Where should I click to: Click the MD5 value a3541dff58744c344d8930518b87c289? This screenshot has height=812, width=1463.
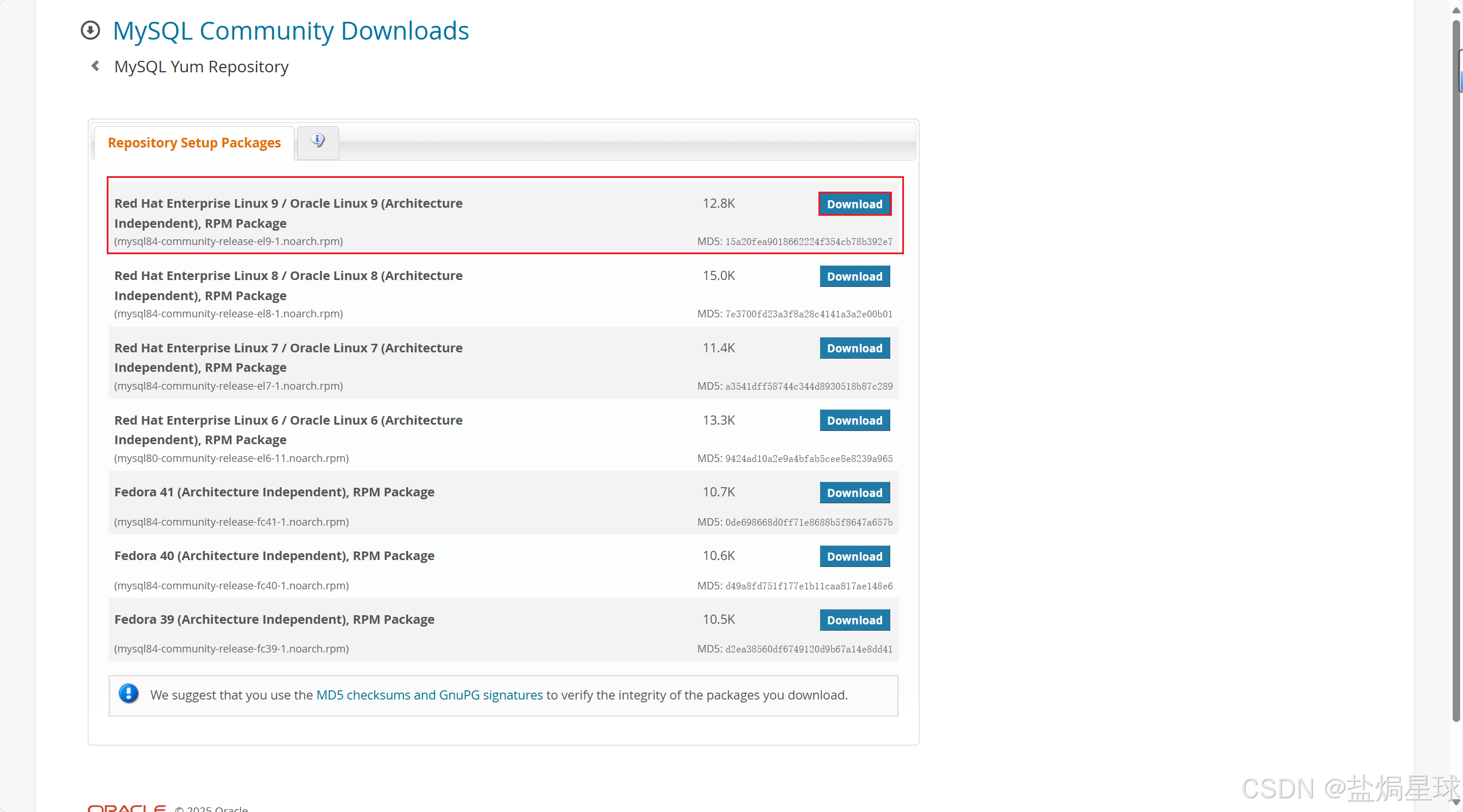click(809, 386)
